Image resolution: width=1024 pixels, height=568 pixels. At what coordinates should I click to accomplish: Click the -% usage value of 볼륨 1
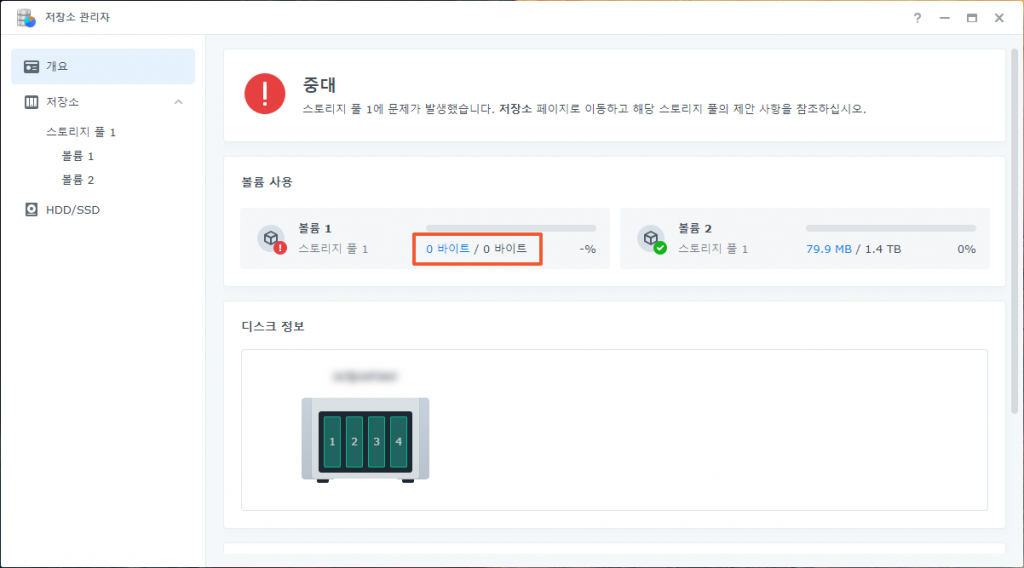point(588,249)
